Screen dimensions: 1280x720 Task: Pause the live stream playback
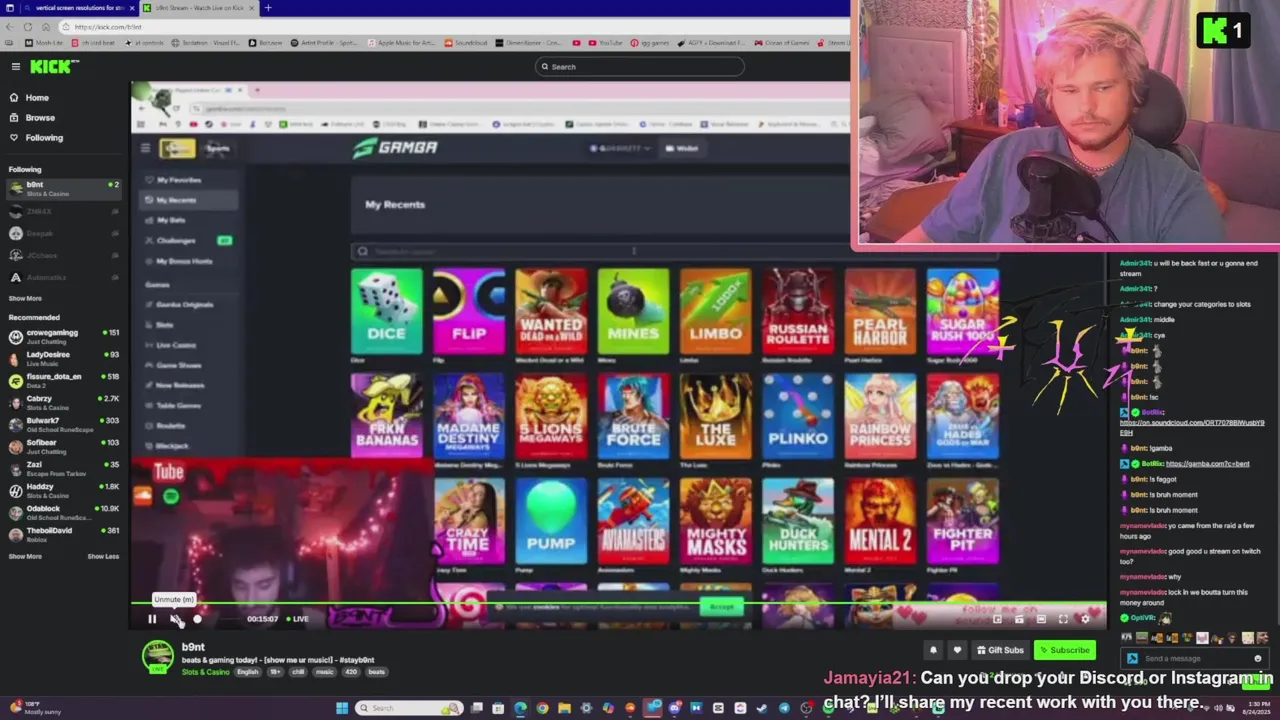coord(152,619)
